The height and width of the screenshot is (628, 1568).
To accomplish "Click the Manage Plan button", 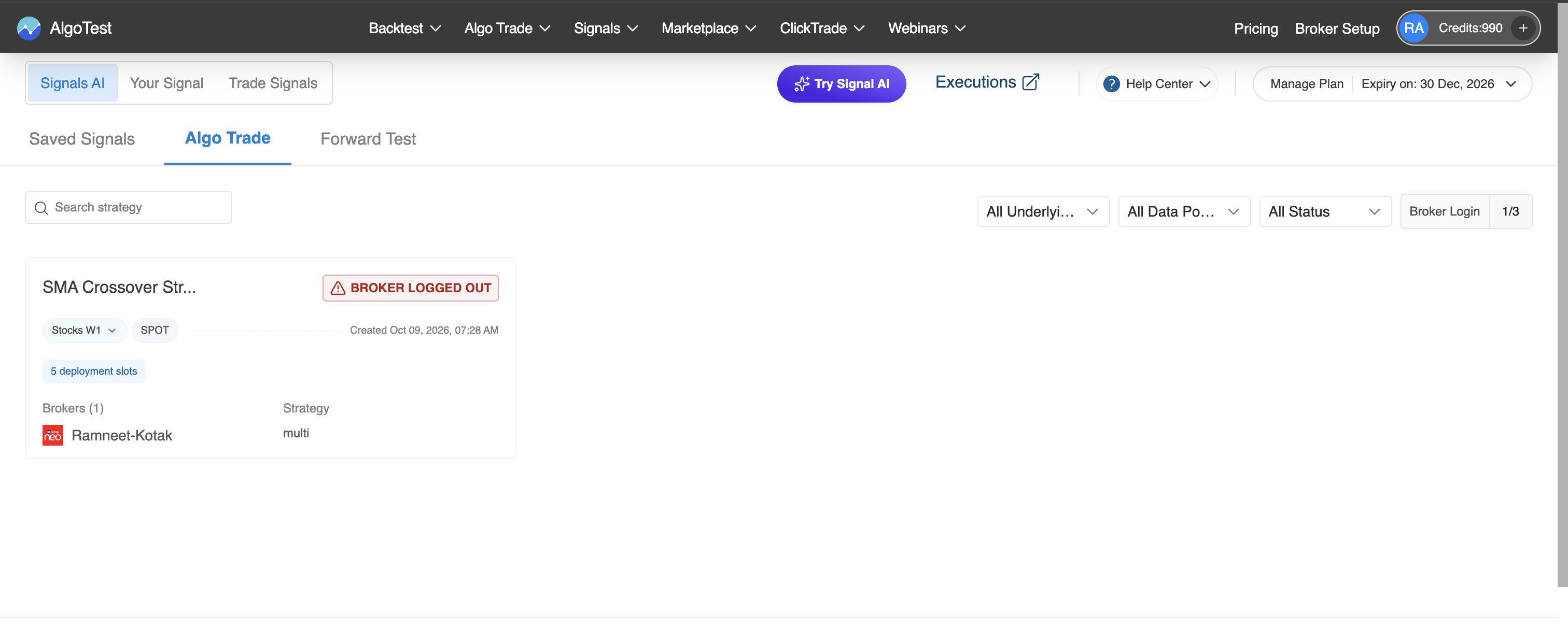I will (1306, 84).
